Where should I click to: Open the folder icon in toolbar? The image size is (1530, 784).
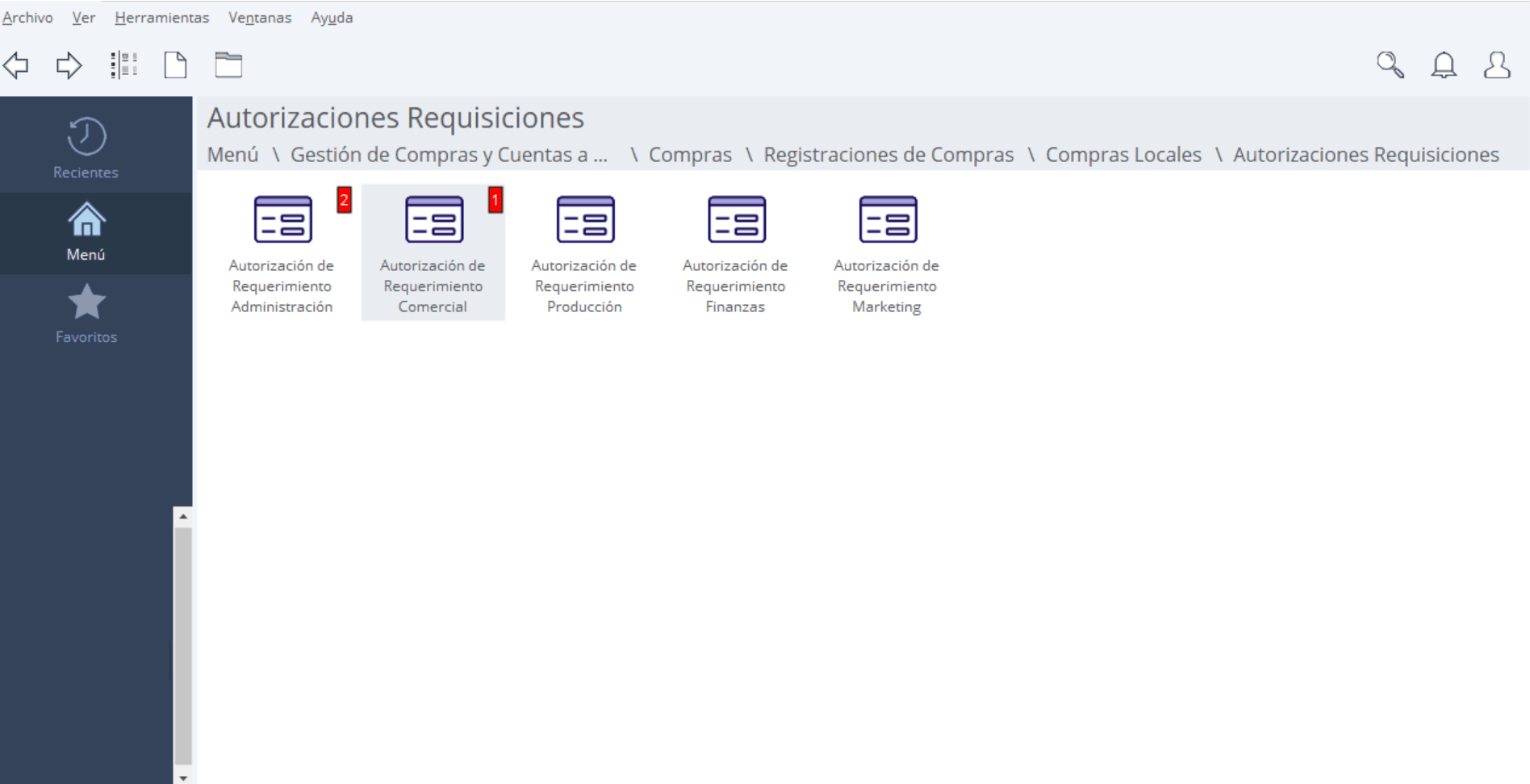click(228, 65)
